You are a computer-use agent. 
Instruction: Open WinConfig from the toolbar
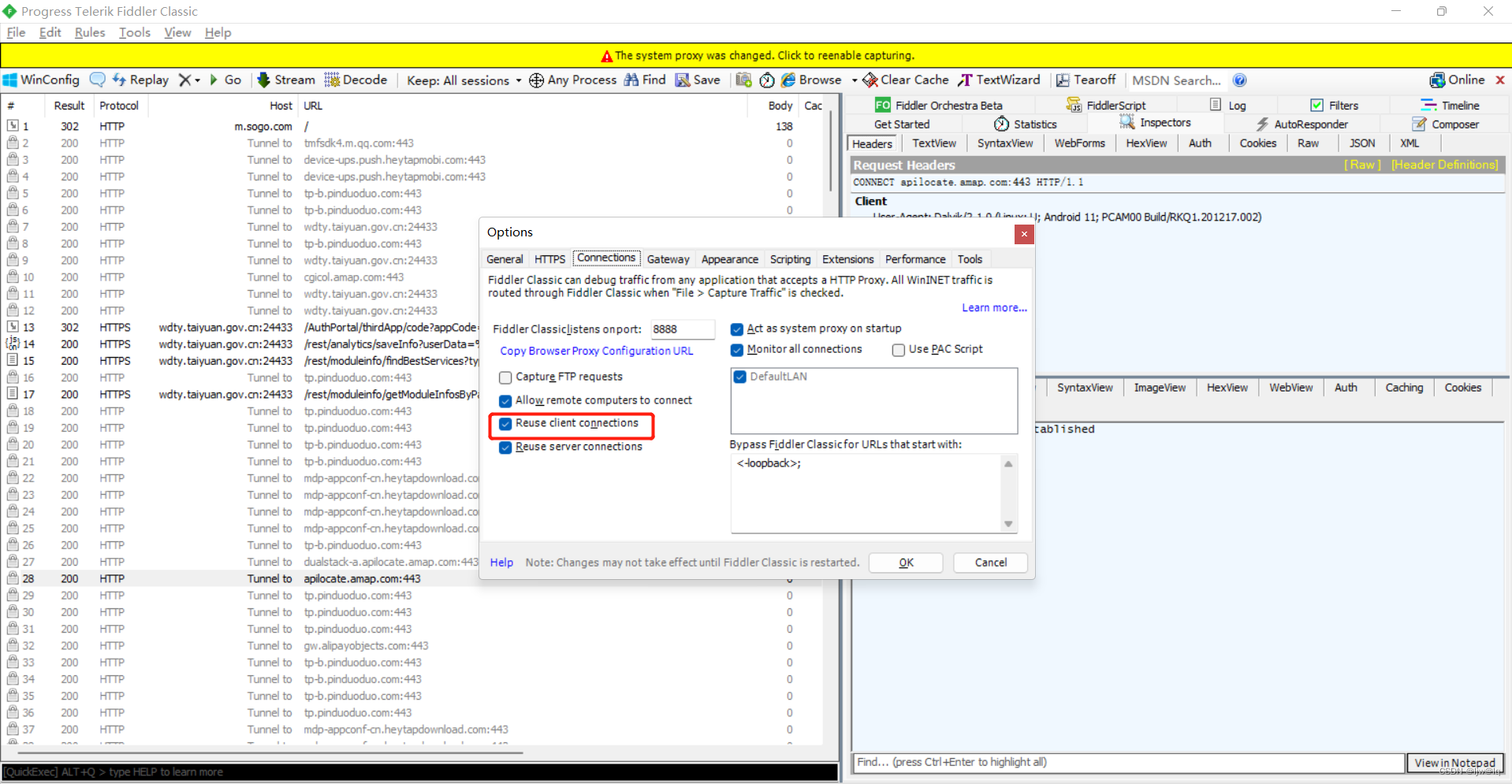(42, 80)
